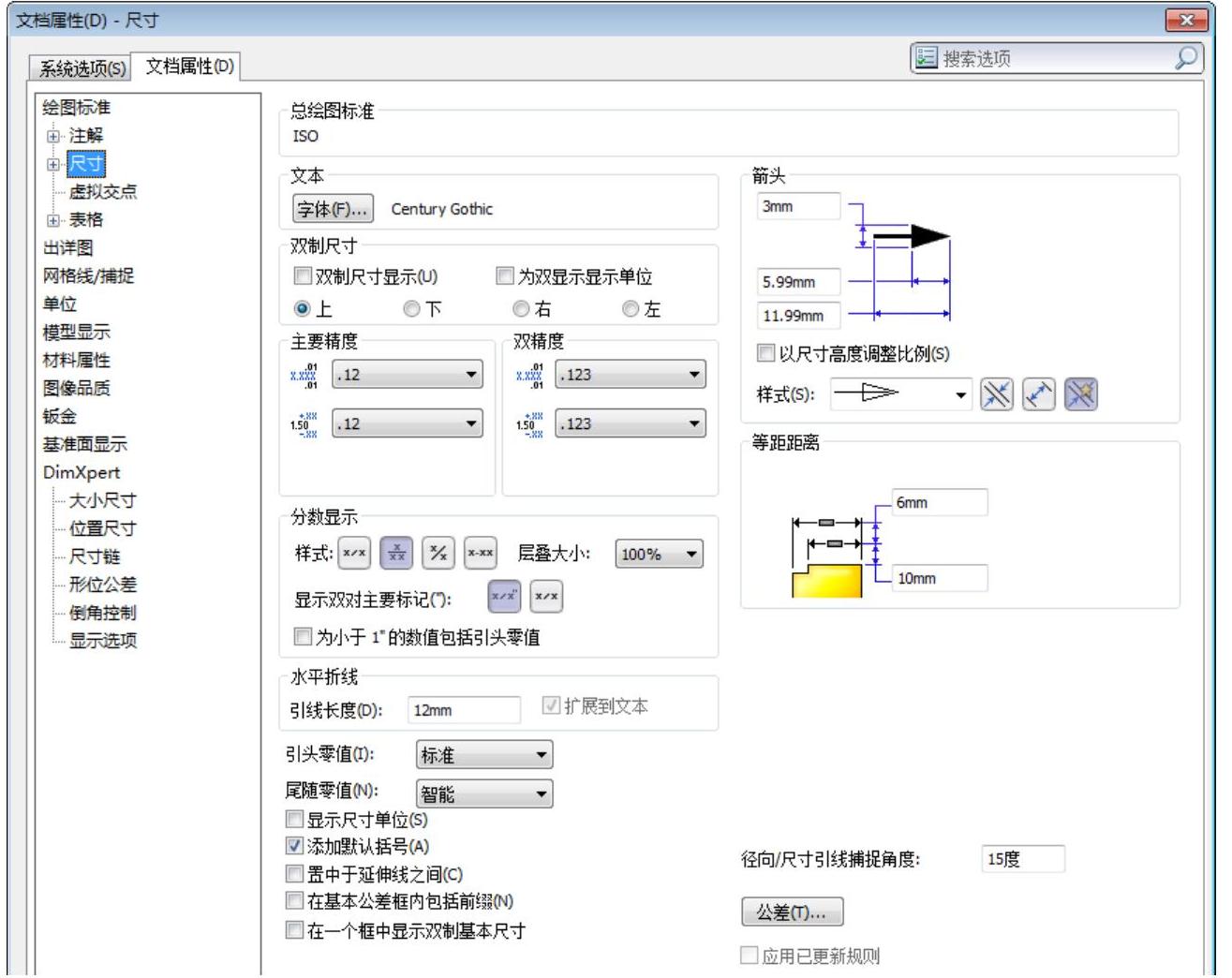Click the first arrow placement icon beside 样式(S)
This screenshot has height=978, width=1232.
(996, 394)
